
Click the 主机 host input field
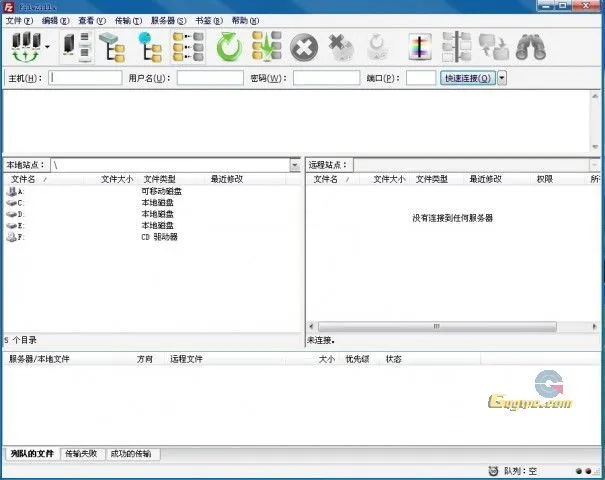[x=85, y=77]
